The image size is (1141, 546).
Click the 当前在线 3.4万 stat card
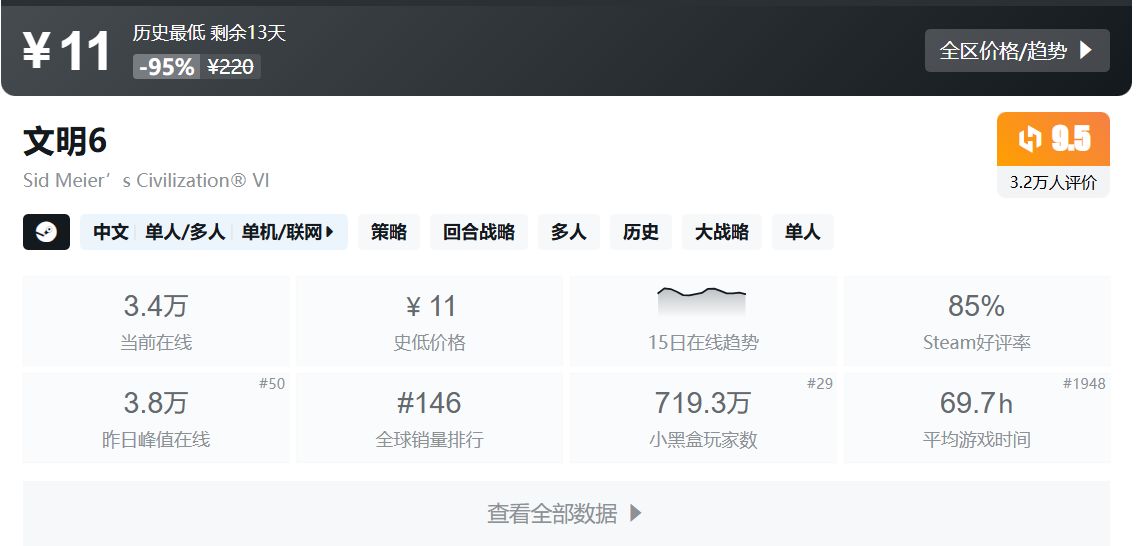point(156,321)
